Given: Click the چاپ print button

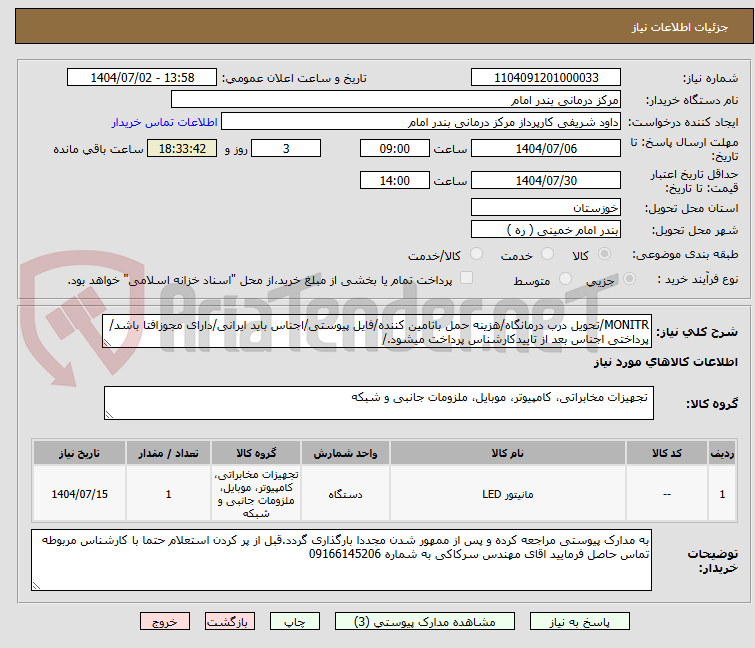Looking at the screenshot, I should point(294,622).
